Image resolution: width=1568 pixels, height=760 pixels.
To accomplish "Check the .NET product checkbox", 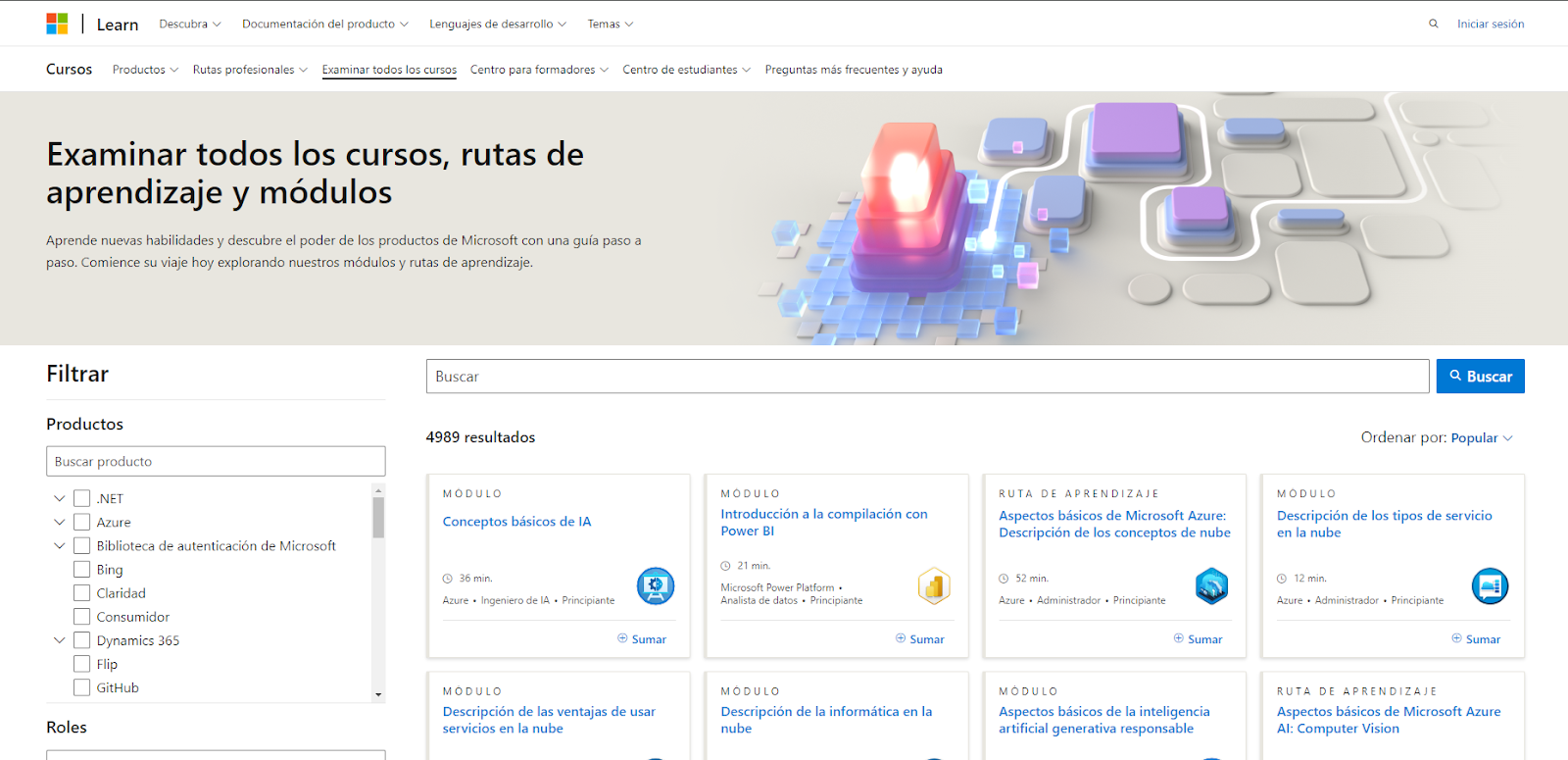I will pos(82,498).
